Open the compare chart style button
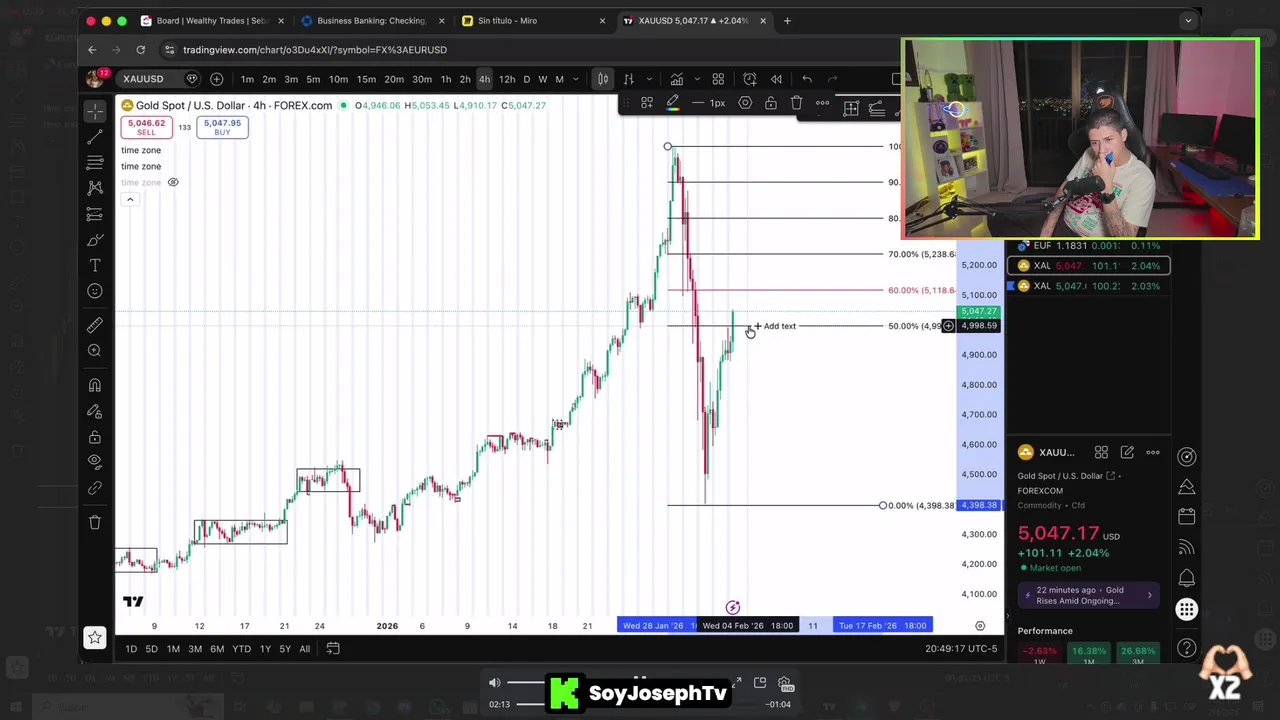 tap(629, 79)
